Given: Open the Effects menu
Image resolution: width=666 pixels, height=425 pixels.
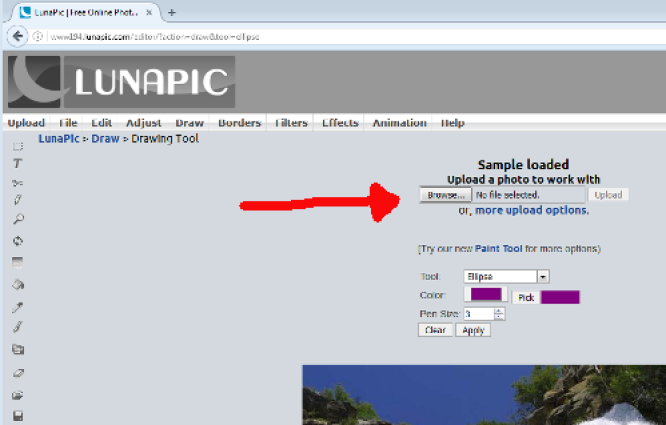Looking at the screenshot, I should pos(340,123).
